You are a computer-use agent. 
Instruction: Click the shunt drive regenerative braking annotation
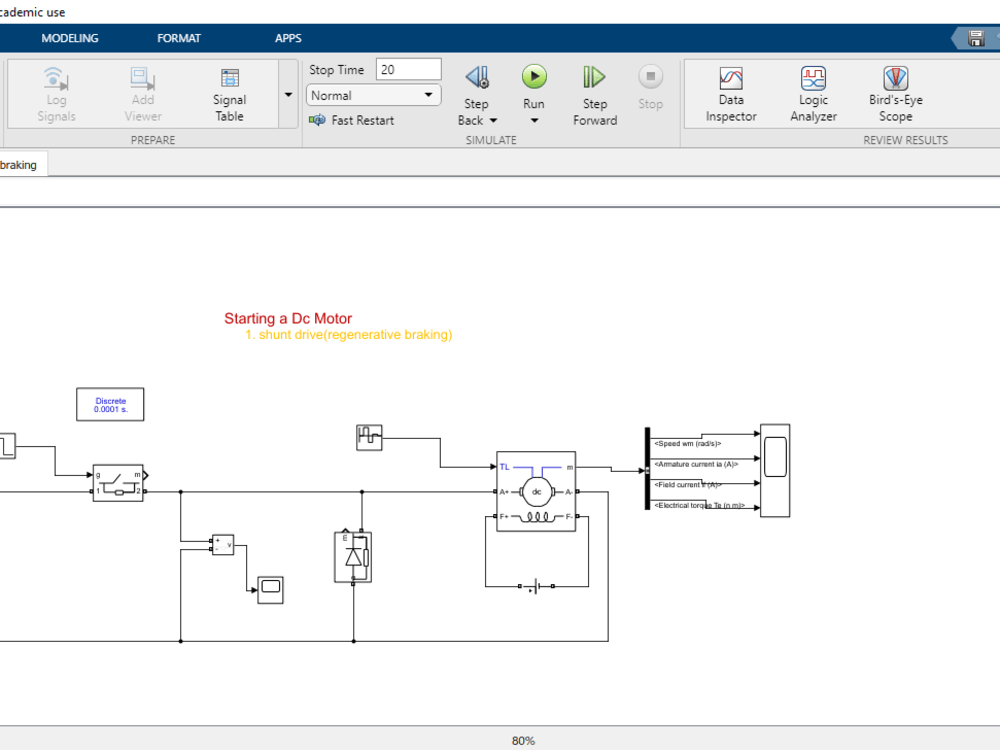pos(348,334)
